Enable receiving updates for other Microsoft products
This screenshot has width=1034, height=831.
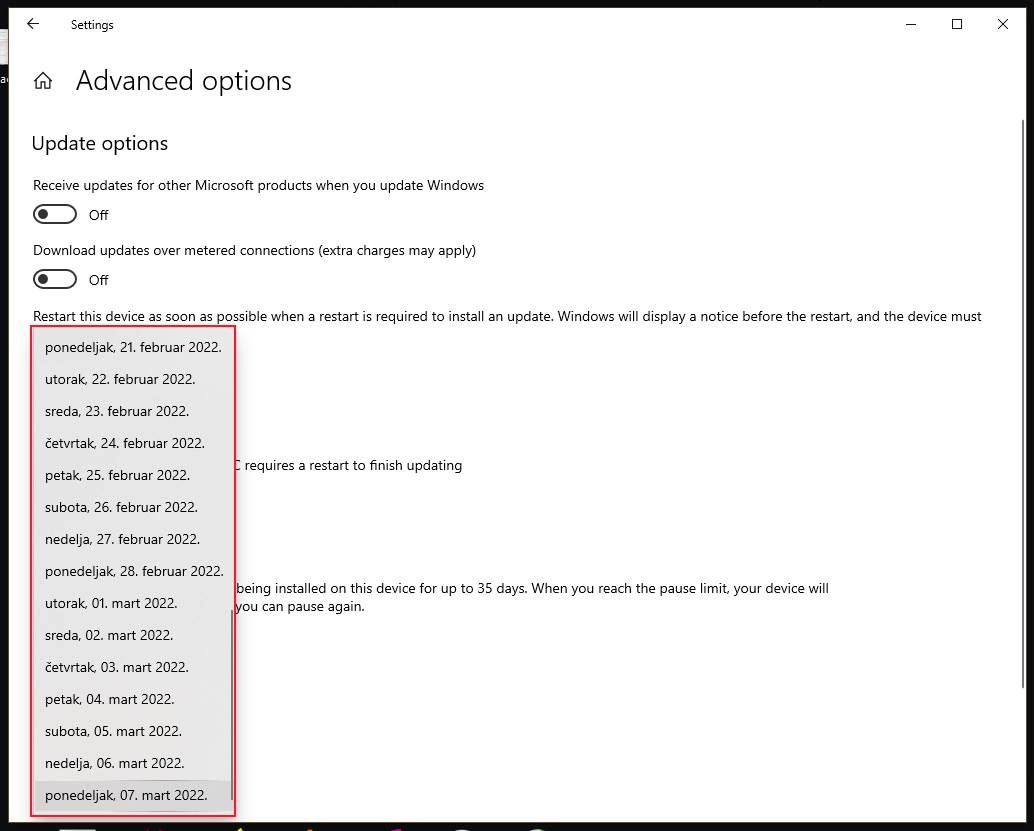tap(55, 214)
